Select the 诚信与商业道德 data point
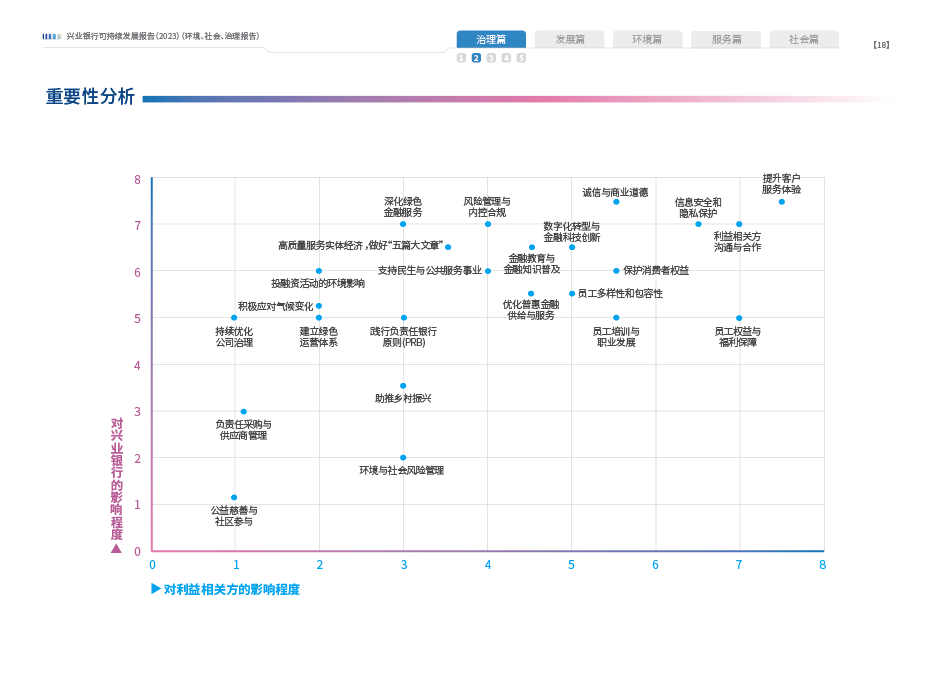This screenshot has width=937, height=681. click(616, 202)
